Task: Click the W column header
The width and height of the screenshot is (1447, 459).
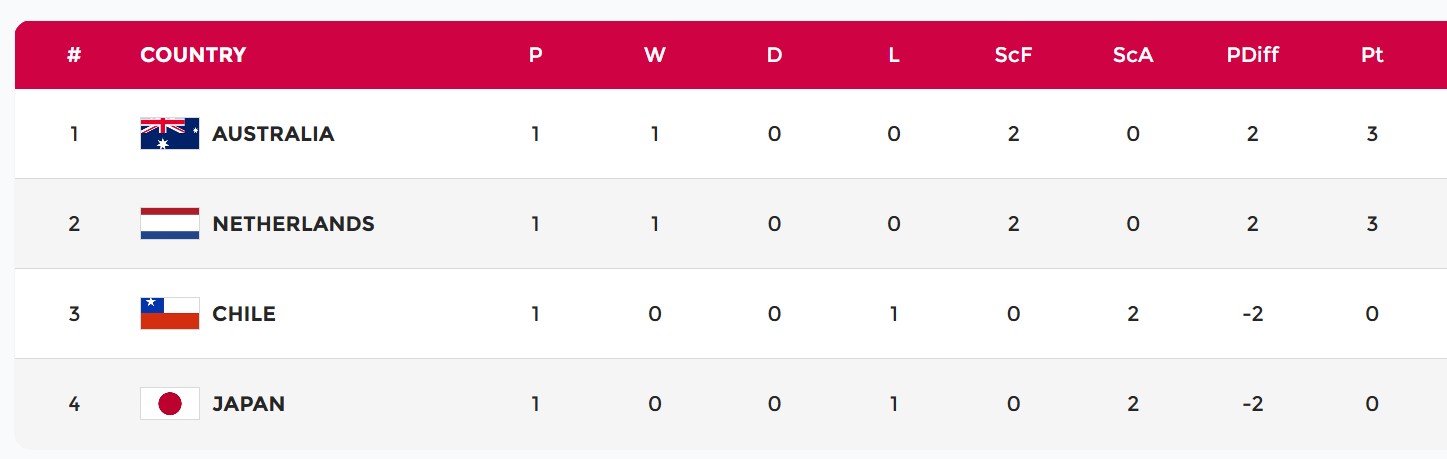Action: tap(655, 55)
